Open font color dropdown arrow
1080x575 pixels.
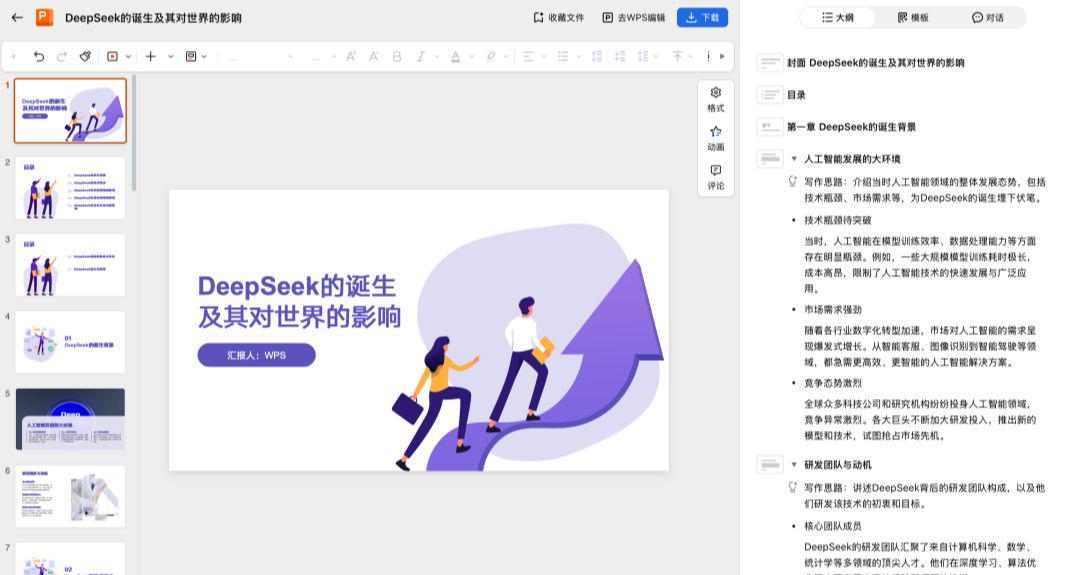[x=472, y=56]
